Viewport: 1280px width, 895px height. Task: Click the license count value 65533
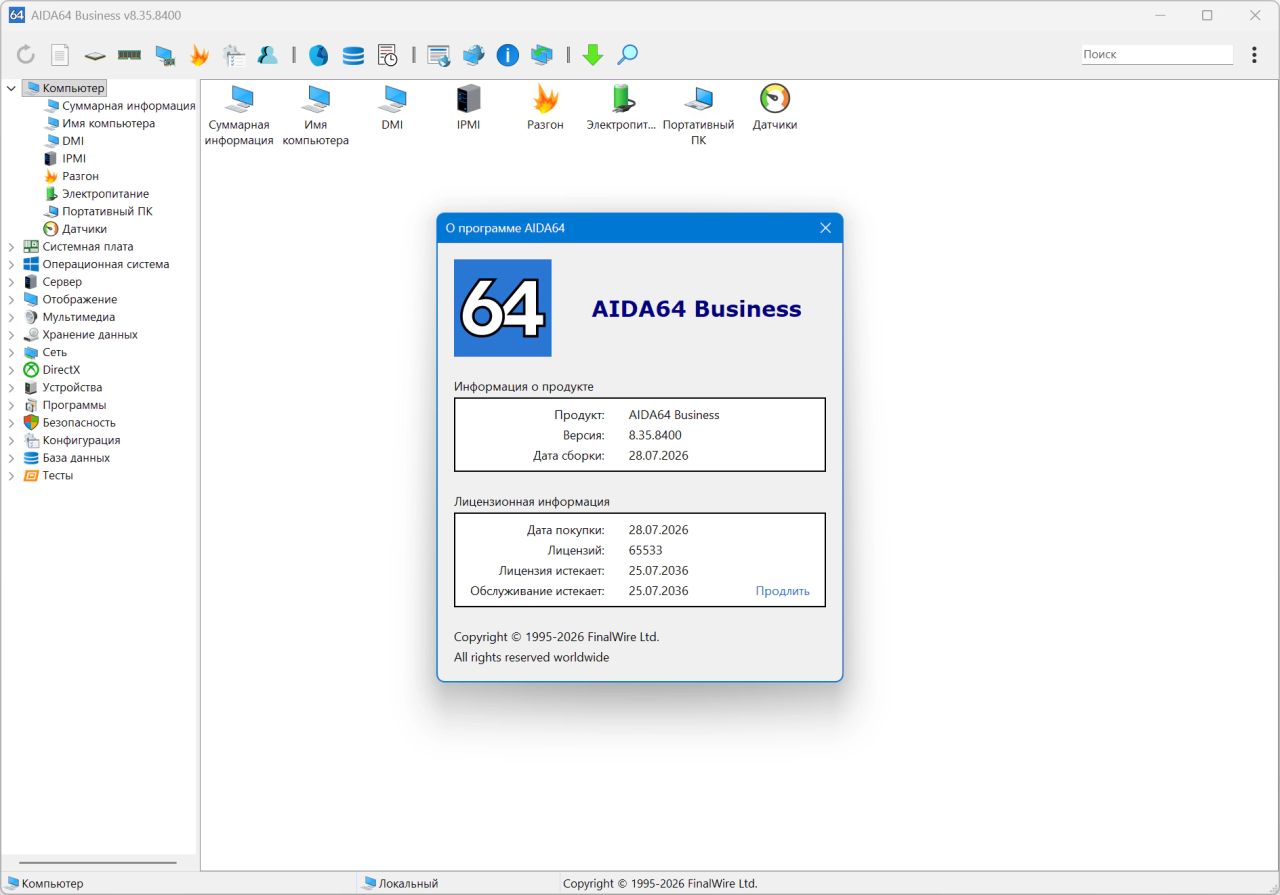(645, 550)
